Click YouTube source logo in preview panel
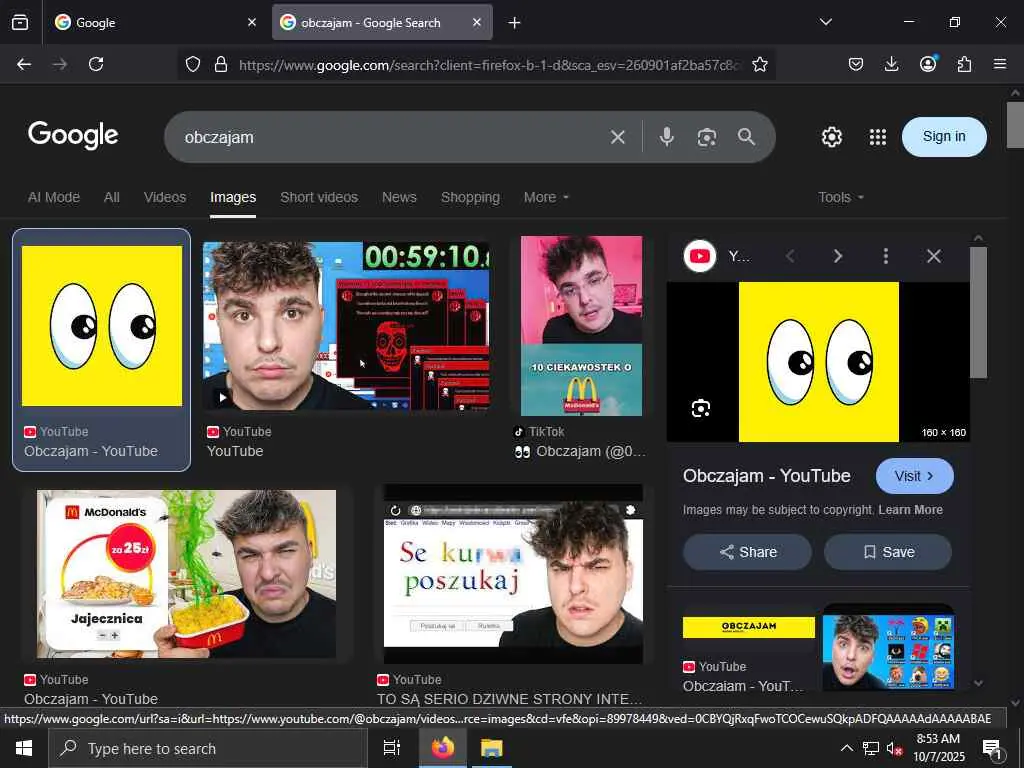 click(x=700, y=256)
